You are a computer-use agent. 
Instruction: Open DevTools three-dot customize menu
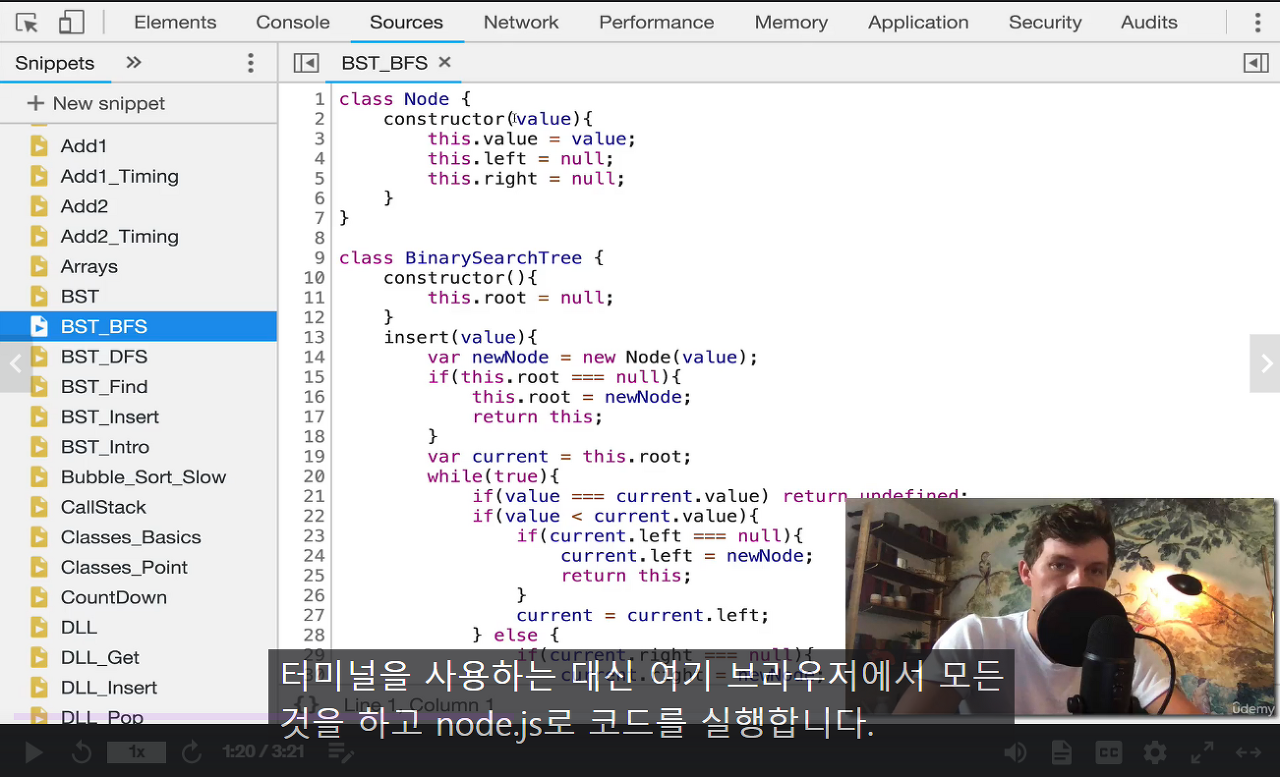[1258, 22]
